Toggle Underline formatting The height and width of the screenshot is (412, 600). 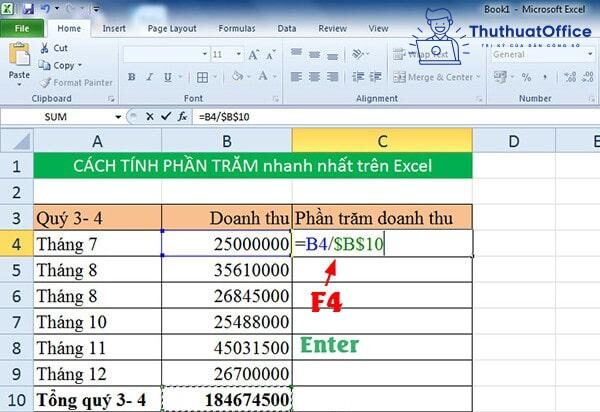coord(168,77)
